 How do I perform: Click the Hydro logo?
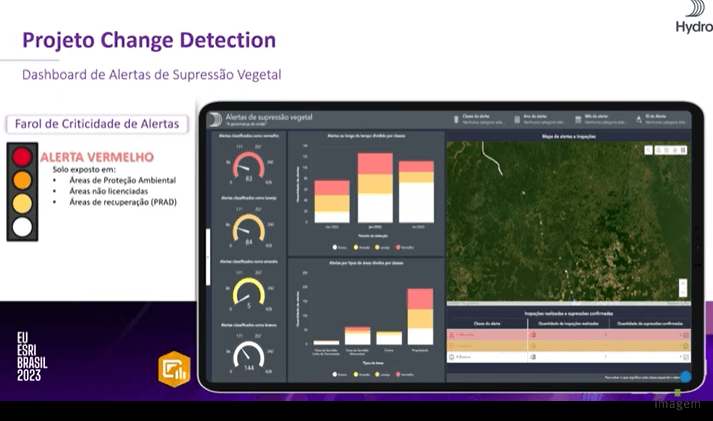[693, 17]
